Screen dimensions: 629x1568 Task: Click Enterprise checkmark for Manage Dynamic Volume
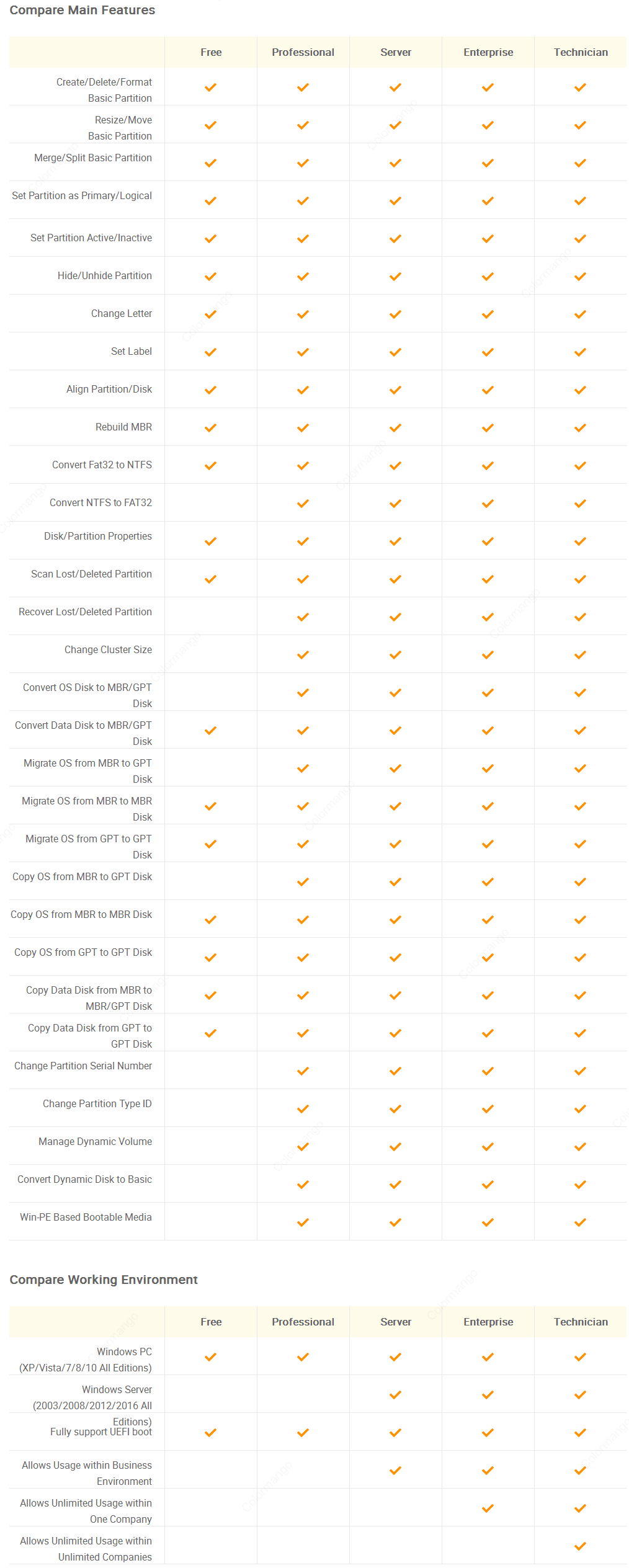[x=488, y=1146]
